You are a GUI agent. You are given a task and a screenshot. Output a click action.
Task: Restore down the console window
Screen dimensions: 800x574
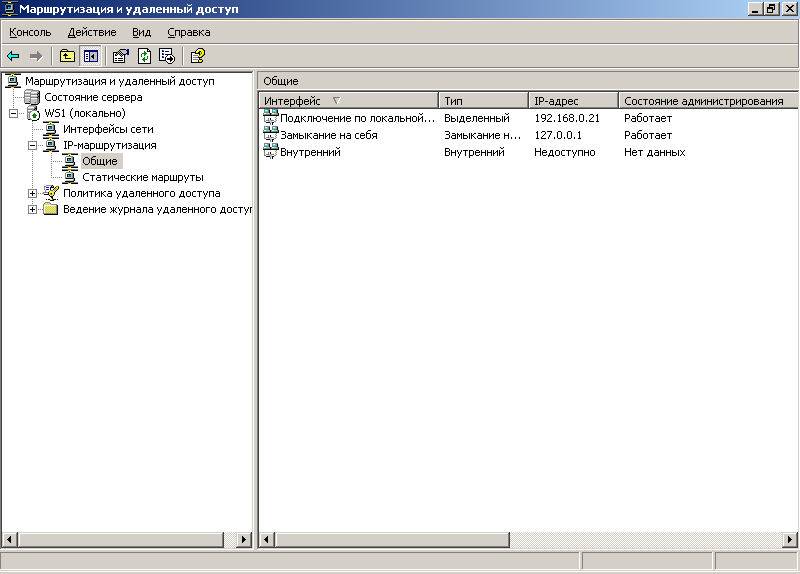[771, 9]
